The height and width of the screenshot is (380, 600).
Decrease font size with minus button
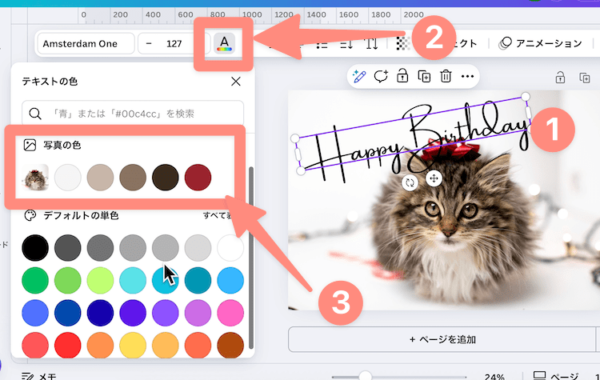pyautogui.click(x=149, y=44)
